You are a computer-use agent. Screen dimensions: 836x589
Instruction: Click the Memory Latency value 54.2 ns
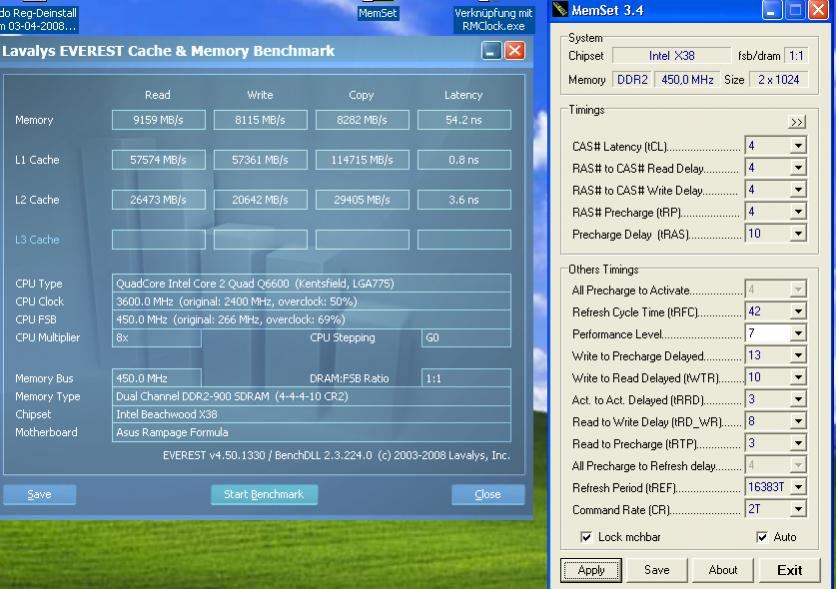click(464, 120)
